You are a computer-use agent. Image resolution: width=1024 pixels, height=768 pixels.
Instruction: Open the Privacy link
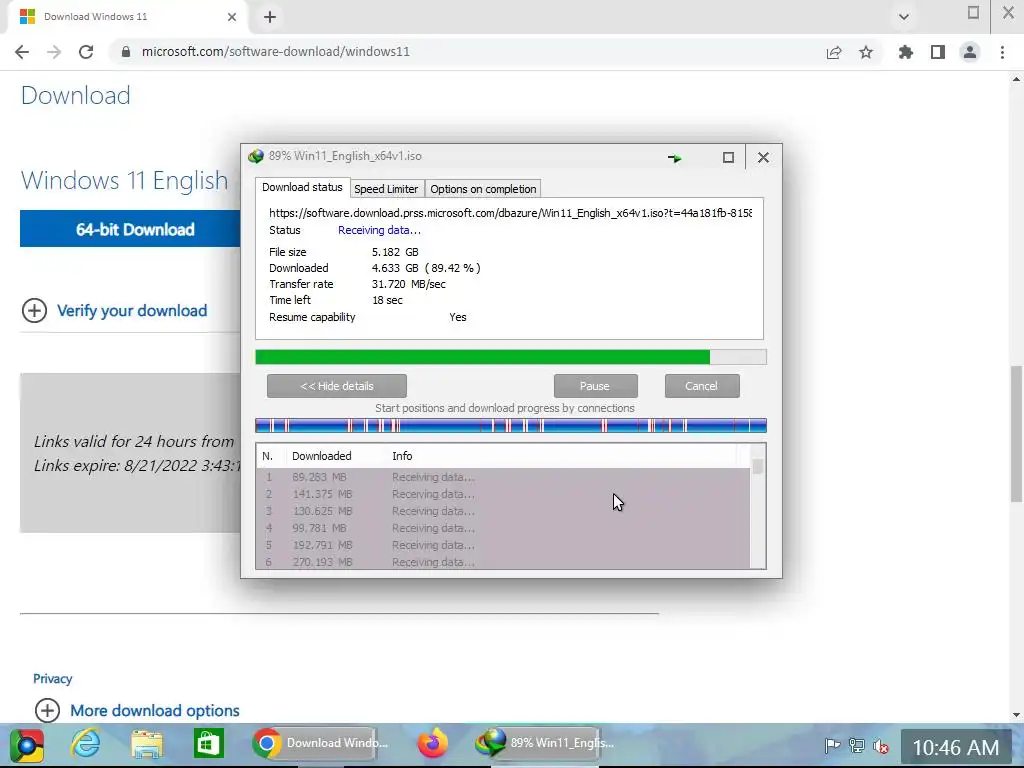point(52,679)
